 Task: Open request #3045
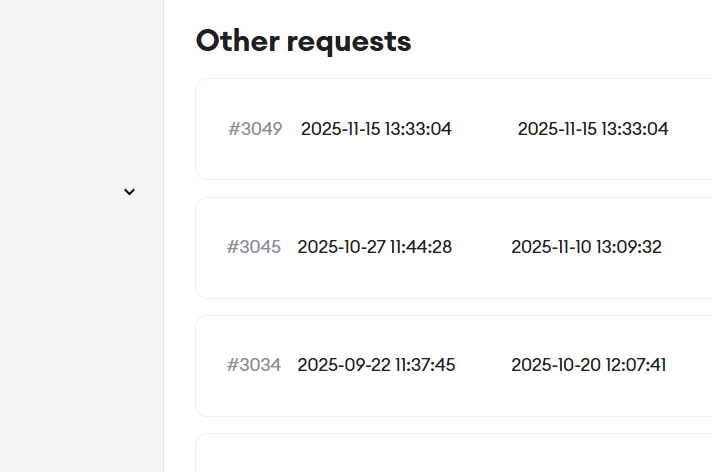click(x=254, y=247)
